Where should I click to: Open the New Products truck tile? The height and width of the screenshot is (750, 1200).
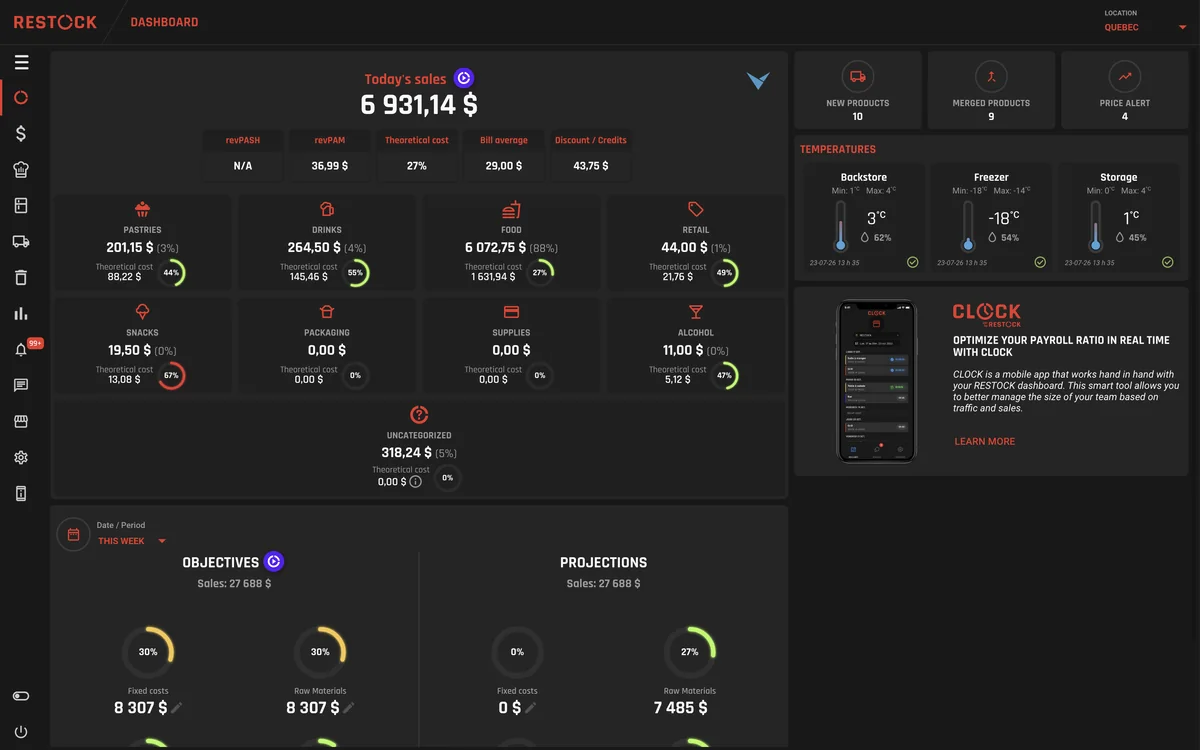857,91
